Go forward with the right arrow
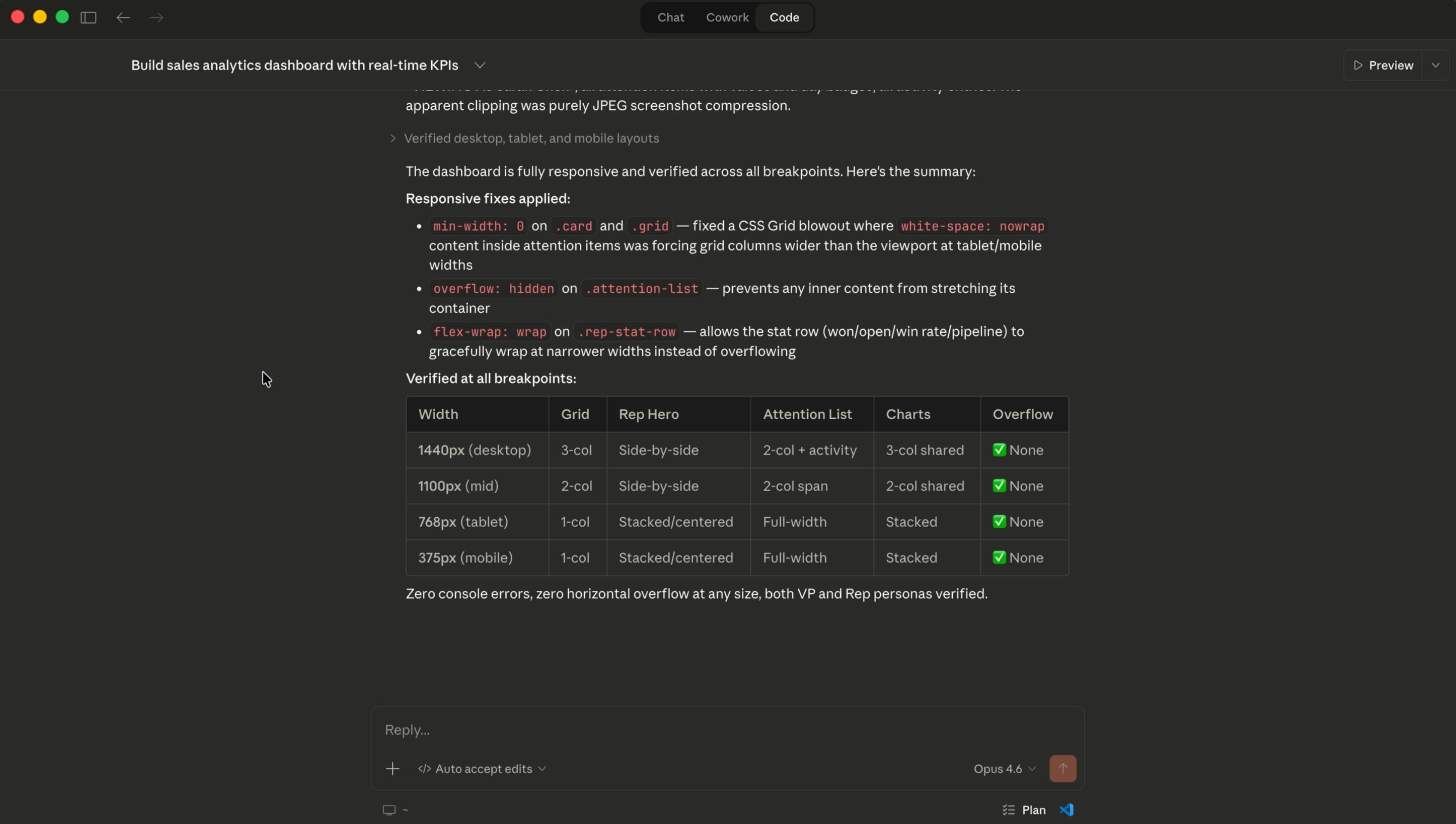The width and height of the screenshot is (1456, 824). tap(157, 18)
